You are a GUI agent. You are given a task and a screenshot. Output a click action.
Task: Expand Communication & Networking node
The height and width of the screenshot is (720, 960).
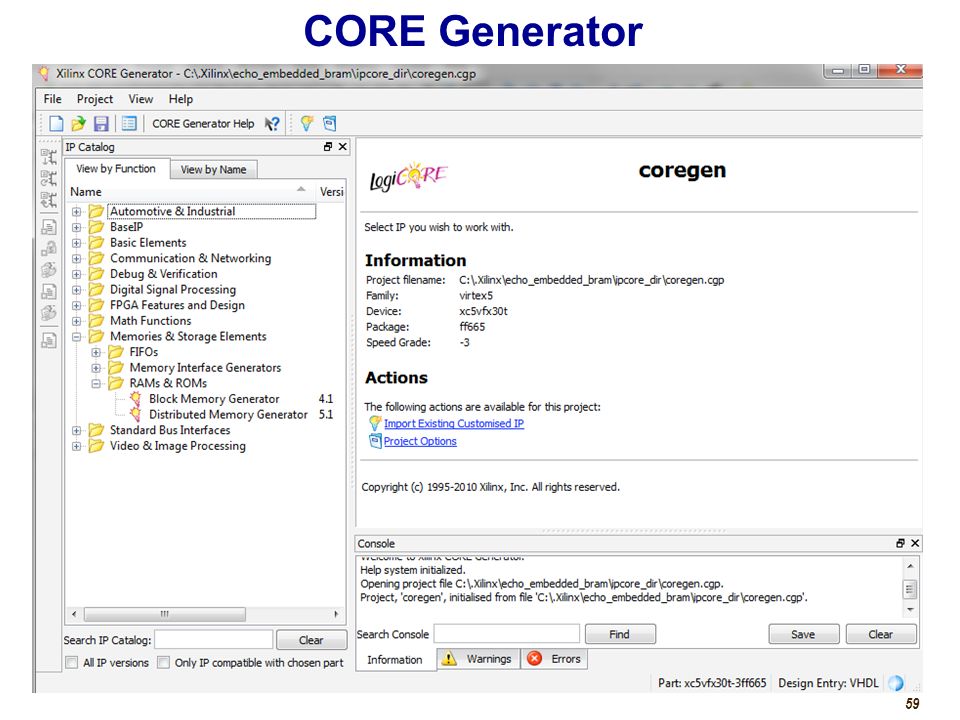coord(77,258)
